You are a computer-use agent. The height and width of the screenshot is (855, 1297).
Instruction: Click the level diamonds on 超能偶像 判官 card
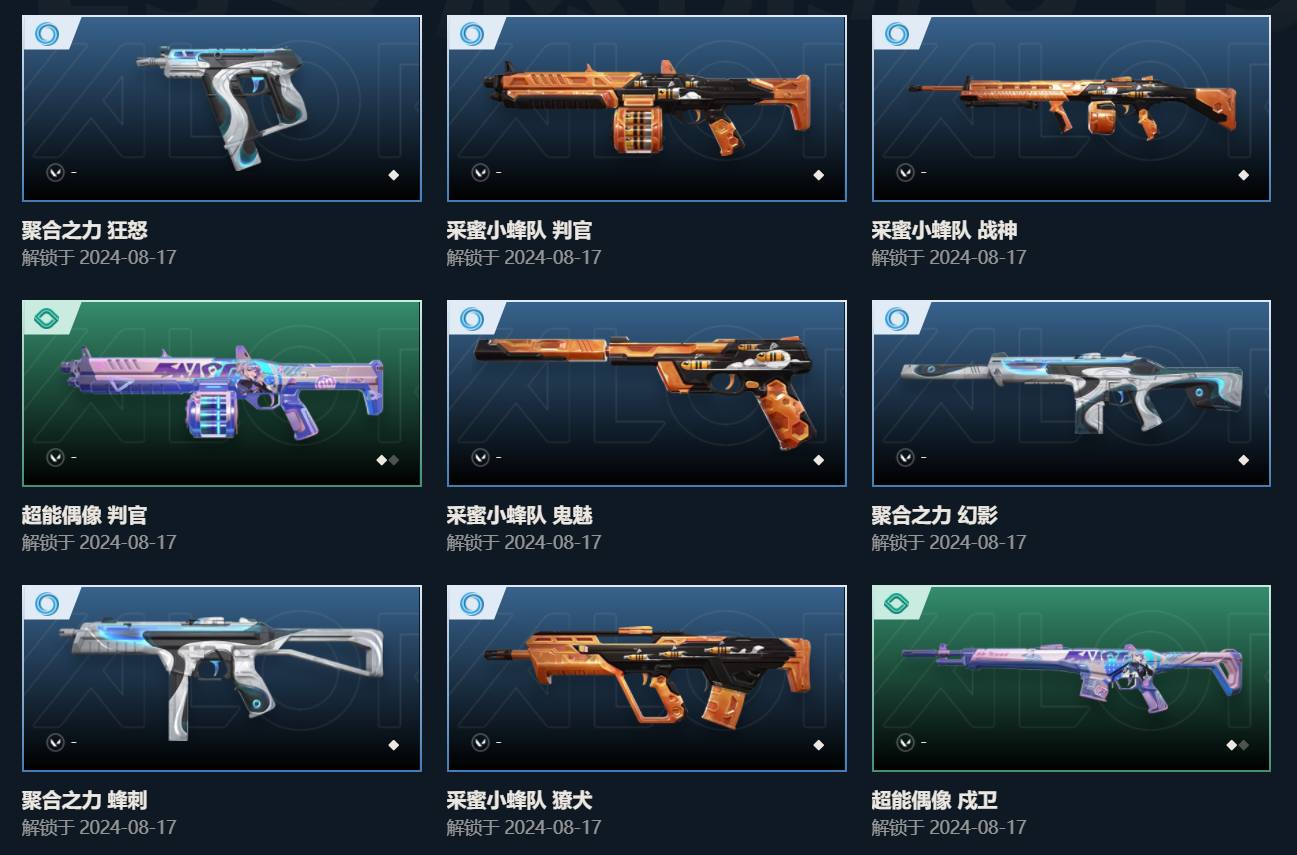click(387, 460)
